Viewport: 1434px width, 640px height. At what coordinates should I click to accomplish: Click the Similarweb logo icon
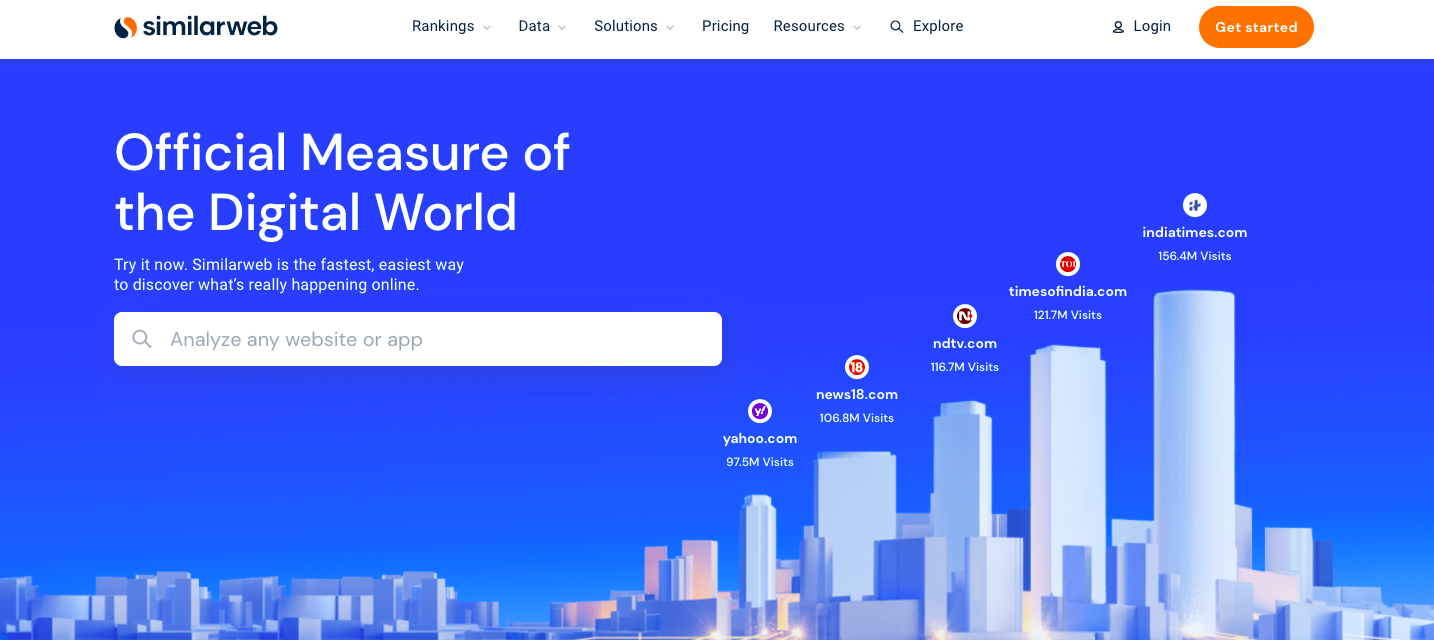125,27
